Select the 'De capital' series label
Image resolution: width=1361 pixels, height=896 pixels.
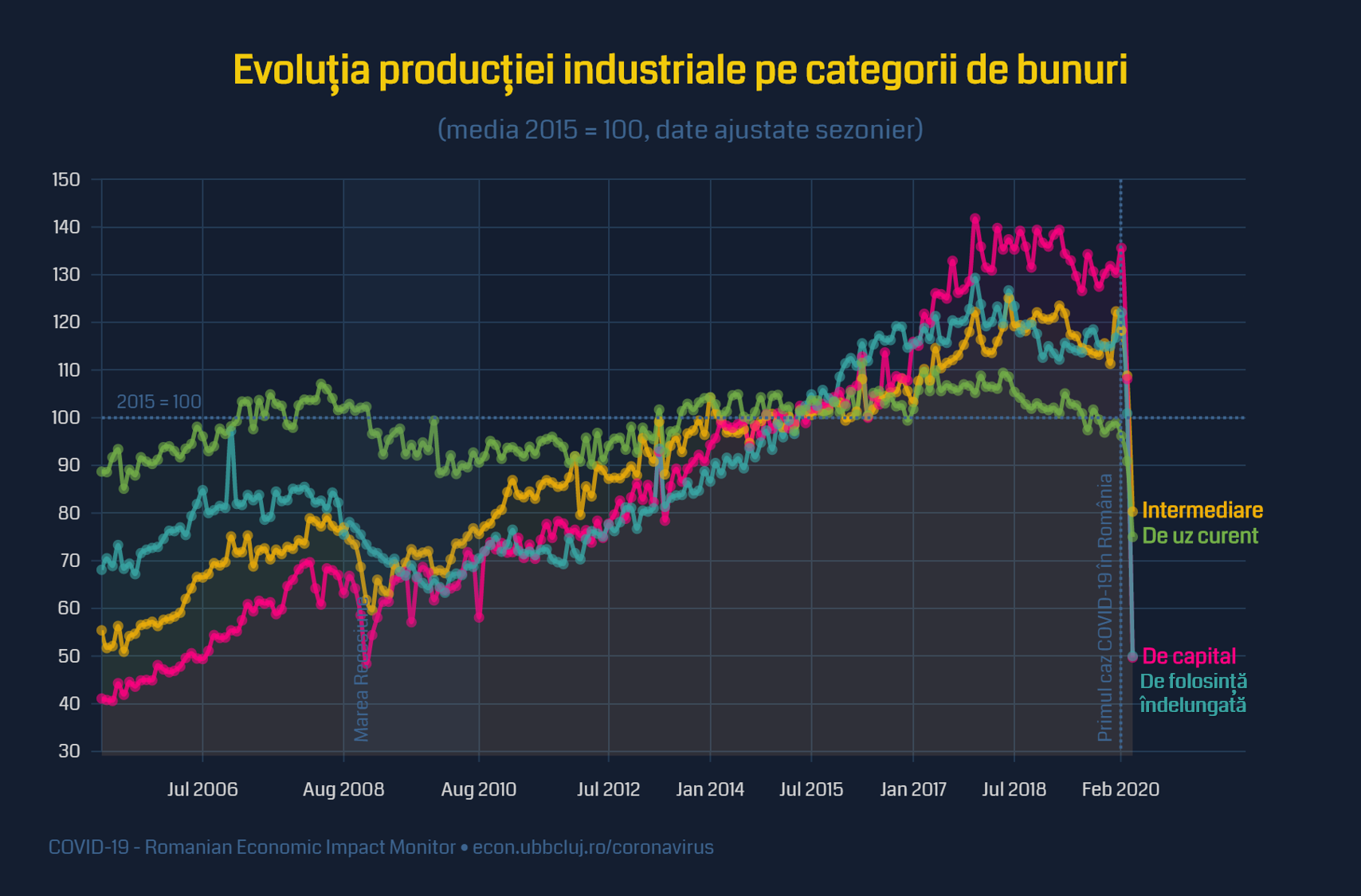tap(1188, 656)
